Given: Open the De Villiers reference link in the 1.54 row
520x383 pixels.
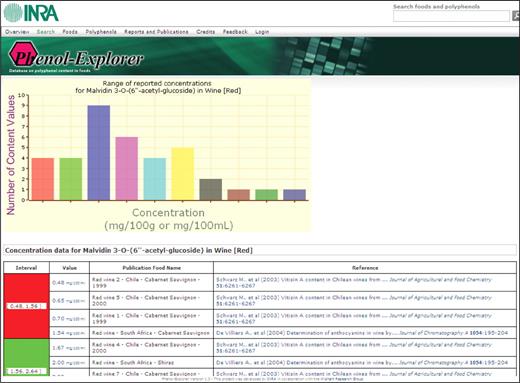Looking at the screenshot, I should tap(362, 333).
